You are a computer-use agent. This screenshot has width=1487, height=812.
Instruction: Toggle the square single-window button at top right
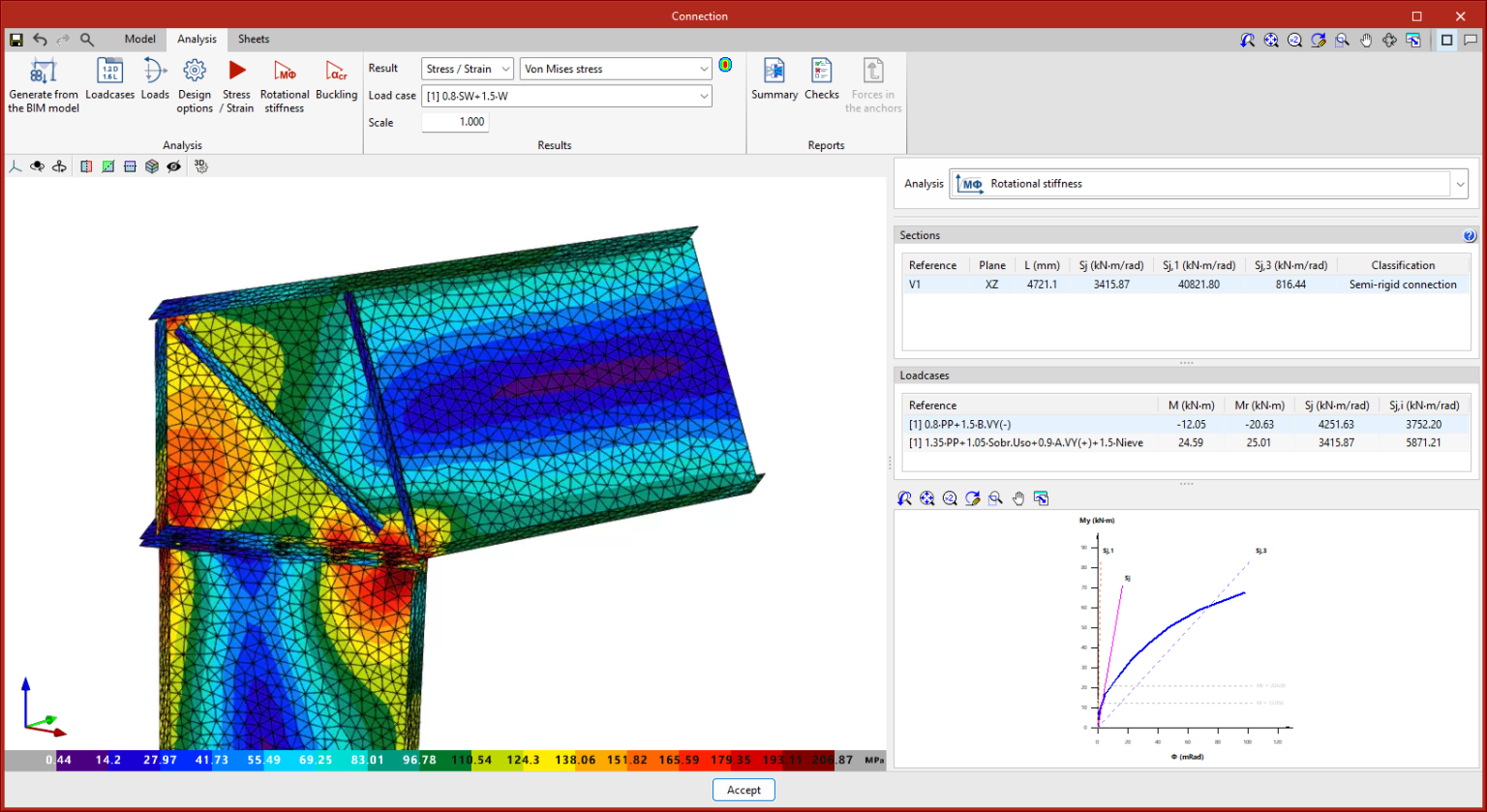(1446, 40)
